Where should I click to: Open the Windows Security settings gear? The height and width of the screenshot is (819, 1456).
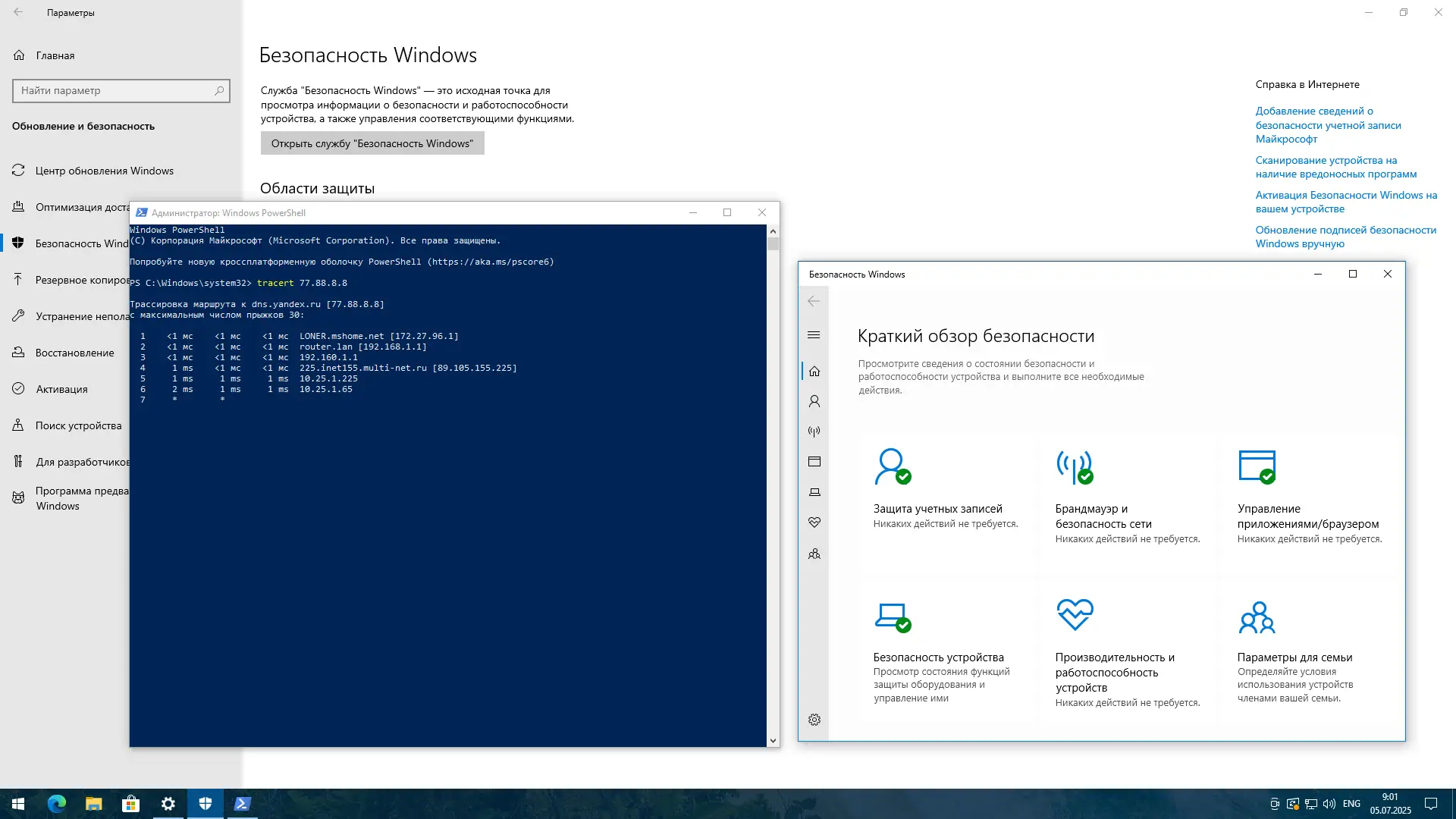(814, 720)
